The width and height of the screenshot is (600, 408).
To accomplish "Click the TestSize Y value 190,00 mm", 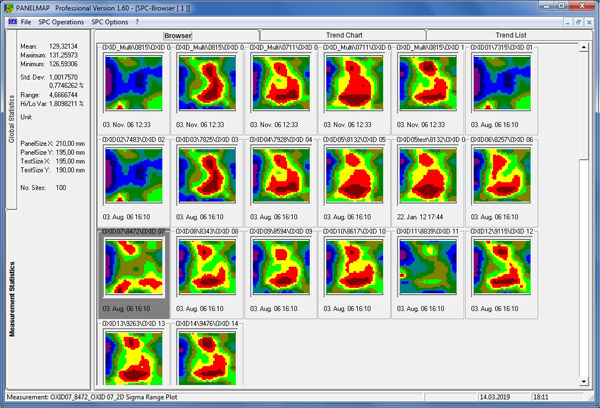I will click(x=70, y=170).
